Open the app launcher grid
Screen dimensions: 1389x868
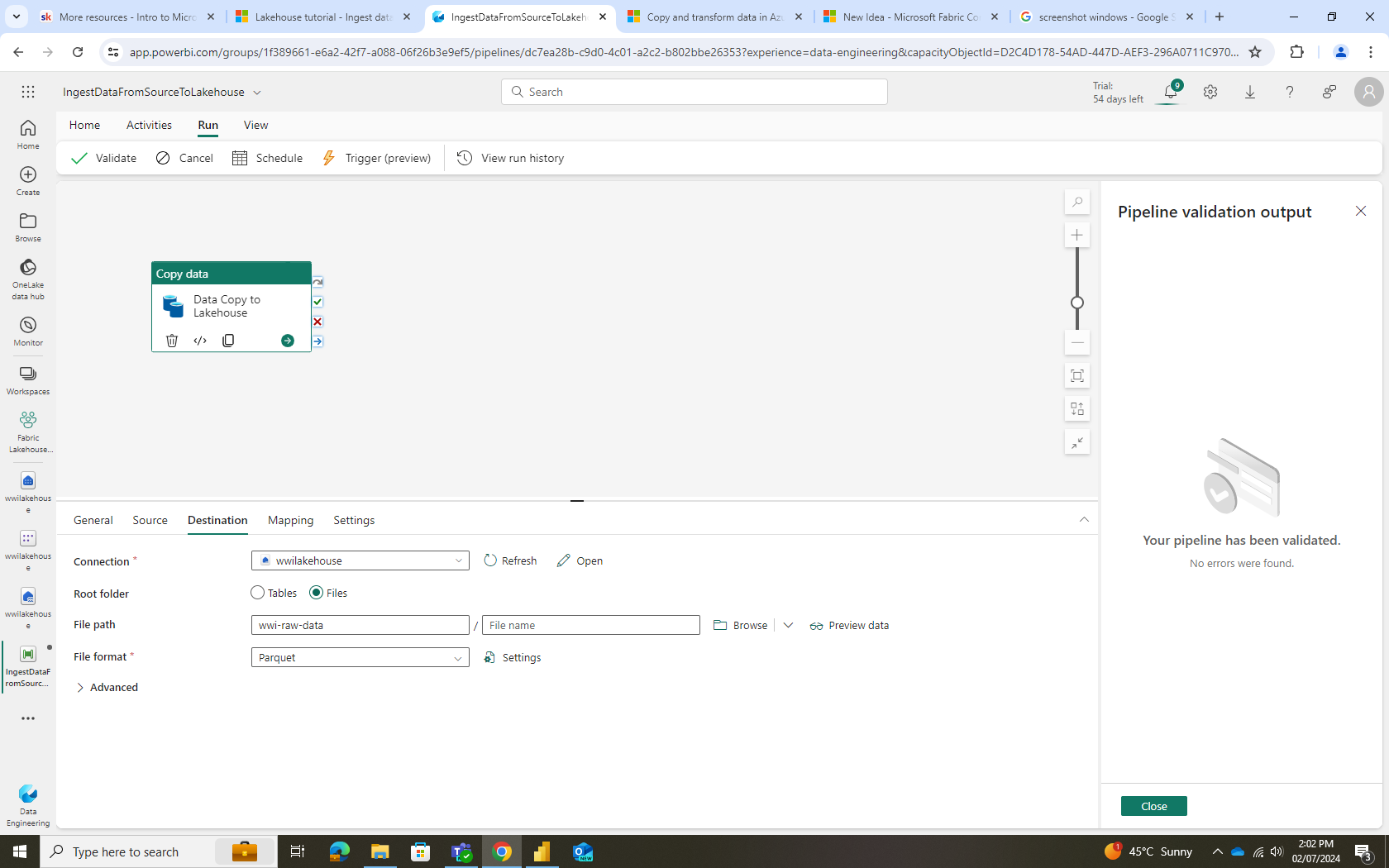(x=28, y=92)
